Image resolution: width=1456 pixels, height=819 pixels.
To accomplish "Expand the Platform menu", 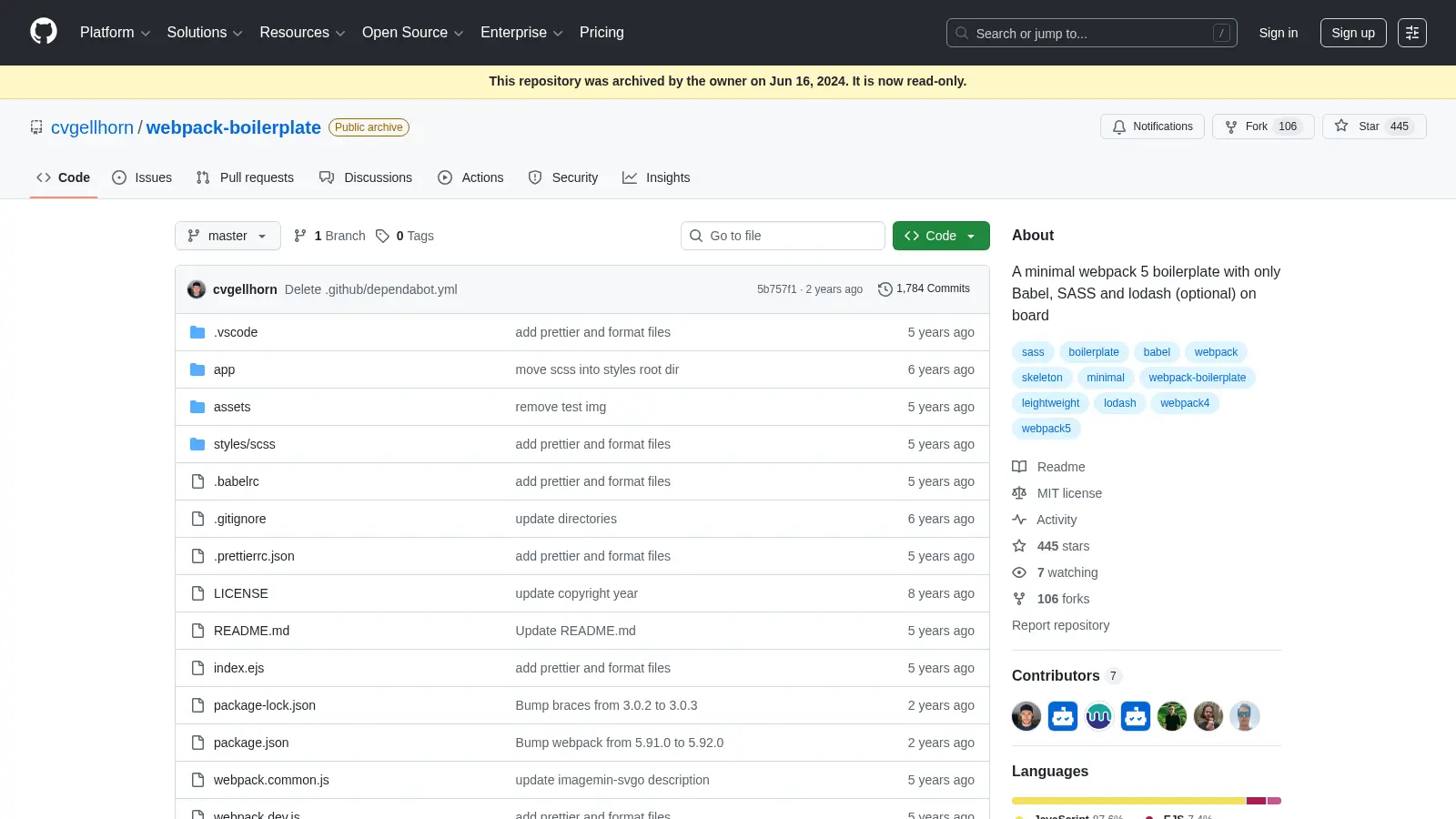I will (115, 32).
